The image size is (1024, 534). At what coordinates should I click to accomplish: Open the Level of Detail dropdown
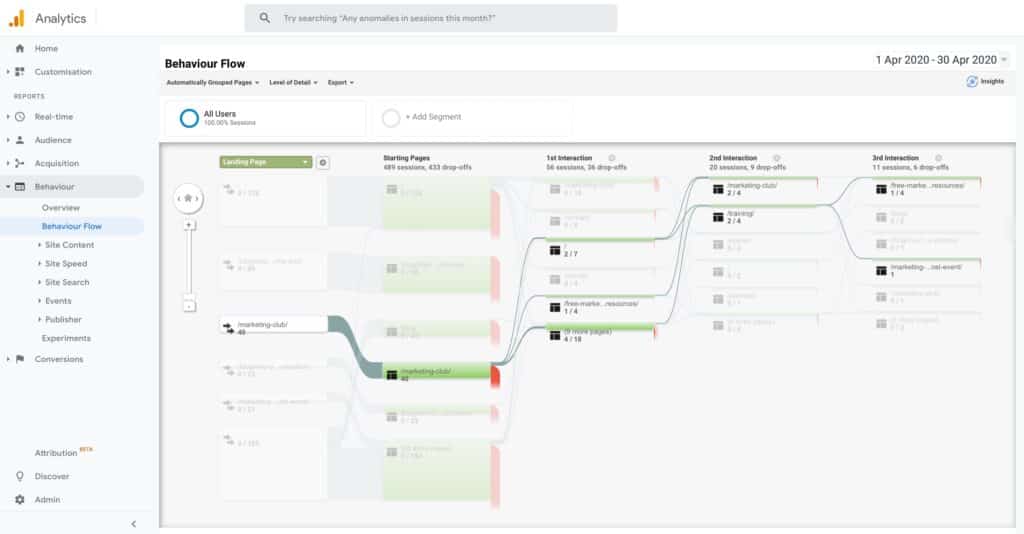[x=293, y=83]
